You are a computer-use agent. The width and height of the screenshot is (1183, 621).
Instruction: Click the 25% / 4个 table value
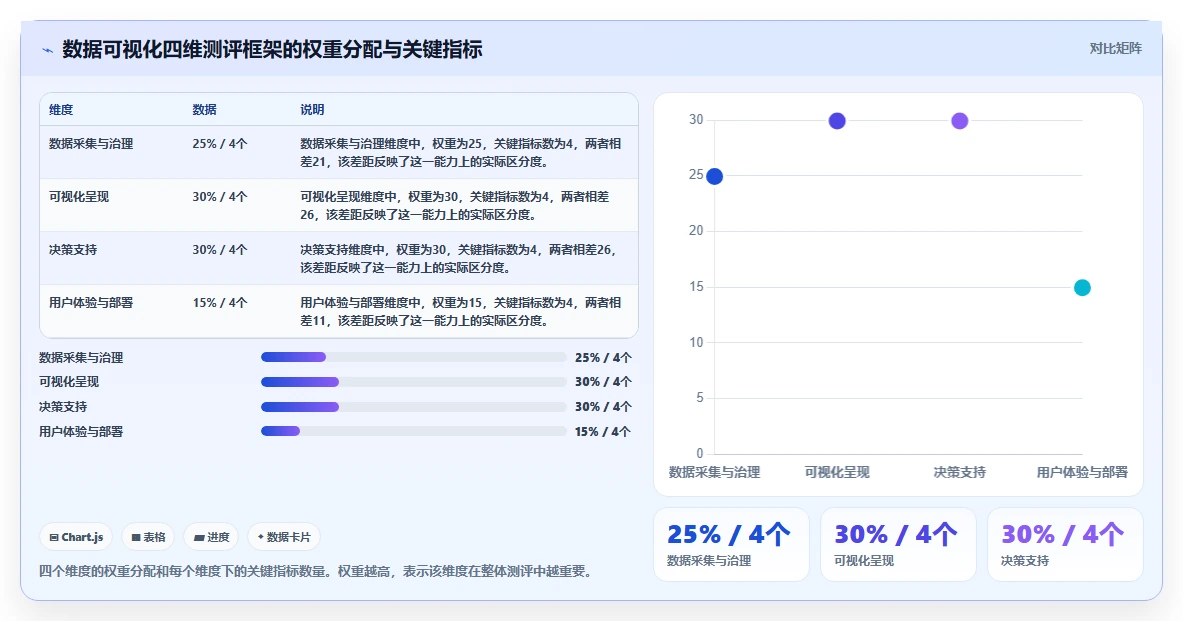220,143
